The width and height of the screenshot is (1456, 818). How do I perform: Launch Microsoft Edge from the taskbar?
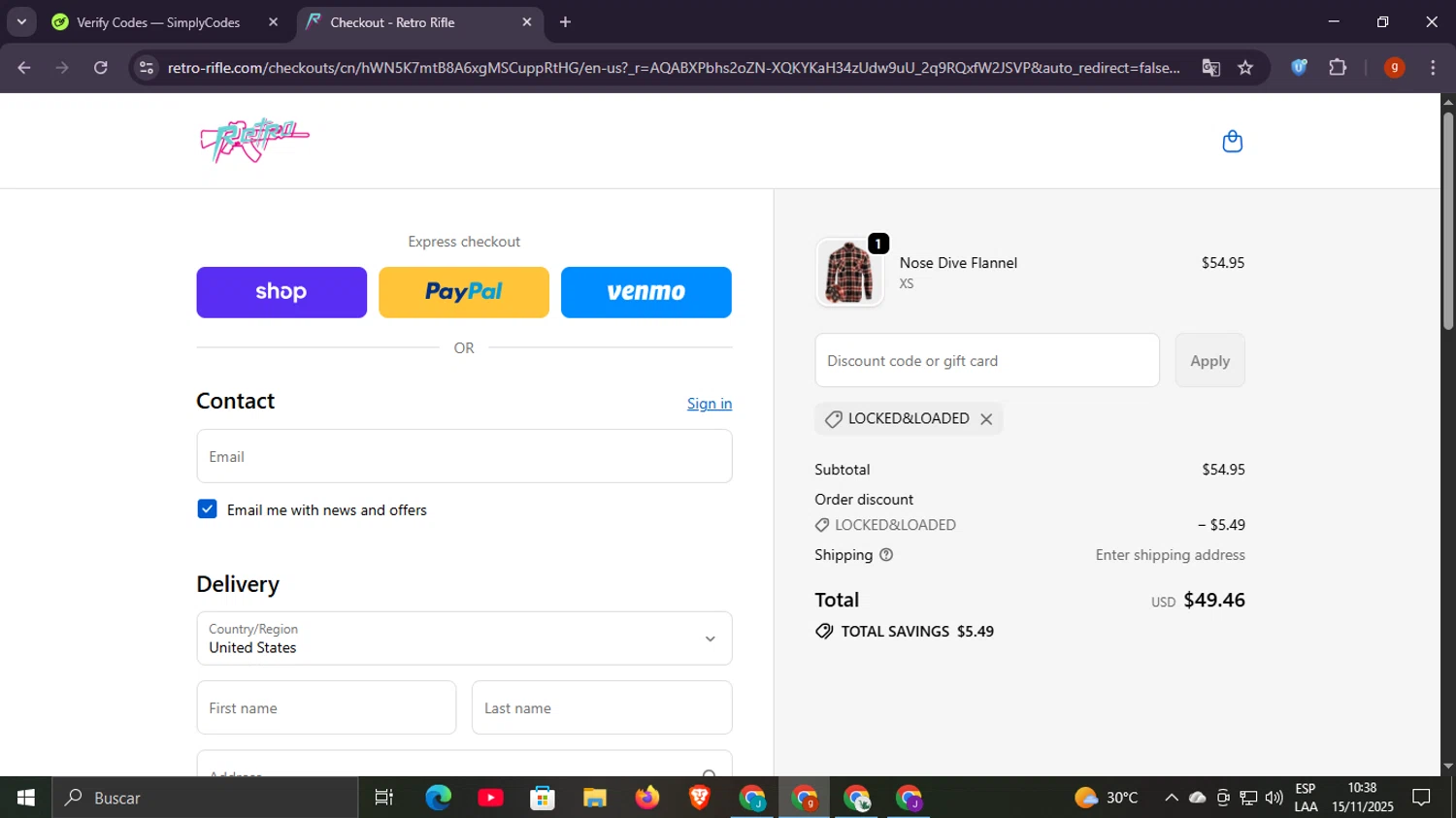[x=439, y=798]
